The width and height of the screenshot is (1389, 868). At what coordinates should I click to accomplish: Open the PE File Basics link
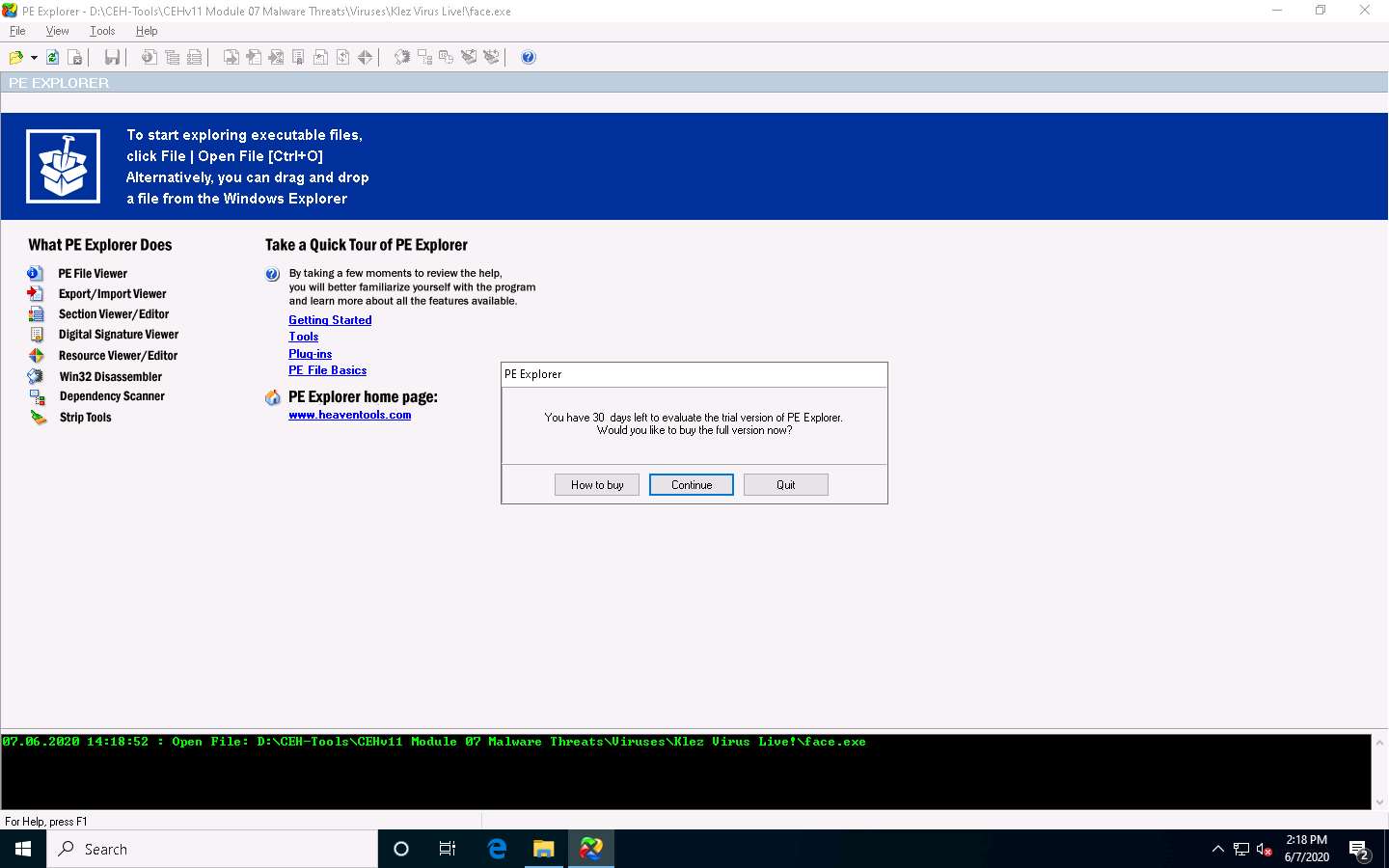[x=327, y=370]
